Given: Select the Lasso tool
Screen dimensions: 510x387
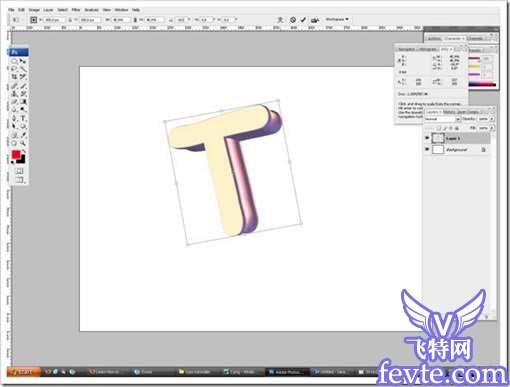Looking at the screenshot, I should (14, 69).
